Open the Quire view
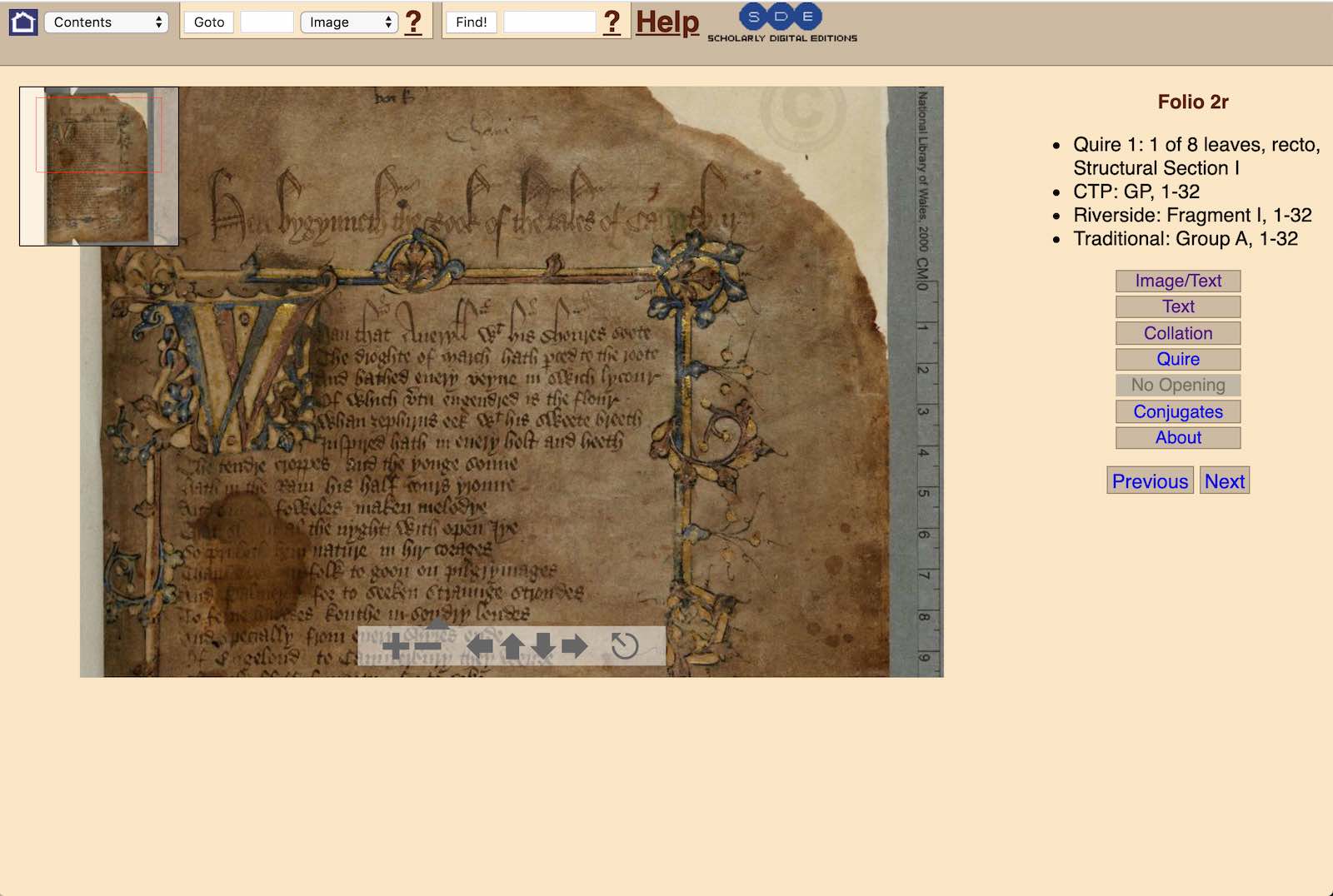Screen dimensions: 1333x896 coord(1178,359)
